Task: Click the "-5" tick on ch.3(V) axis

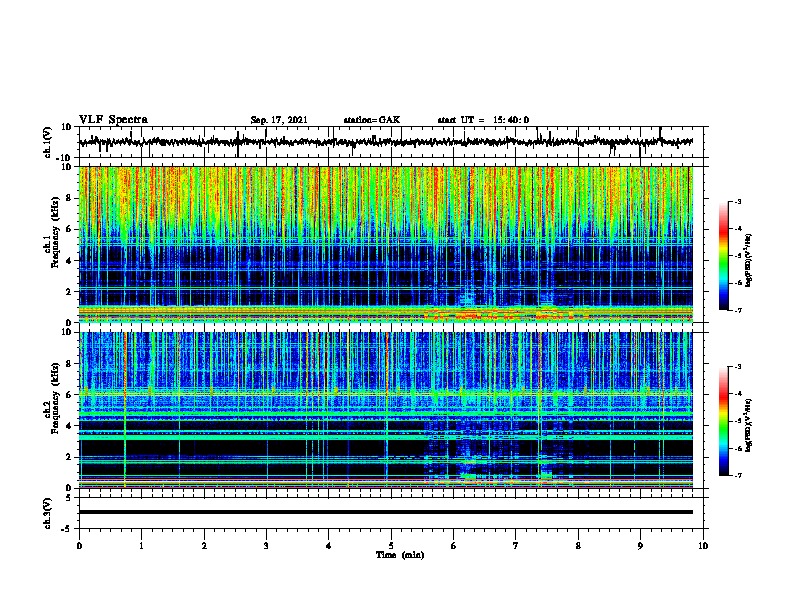Action: point(68,529)
